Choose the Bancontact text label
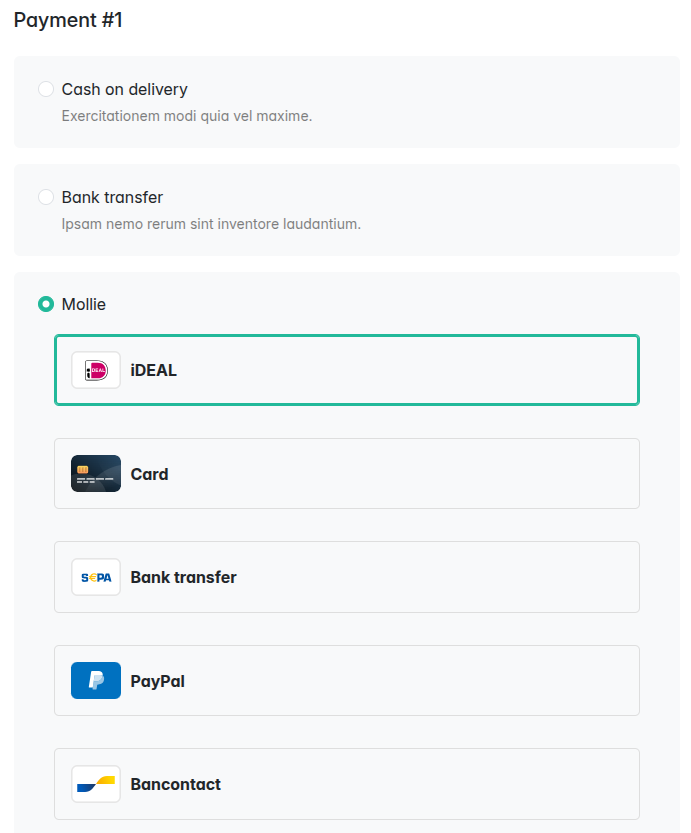691x833 pixels. pyautogui.click(x=176, y=784)
